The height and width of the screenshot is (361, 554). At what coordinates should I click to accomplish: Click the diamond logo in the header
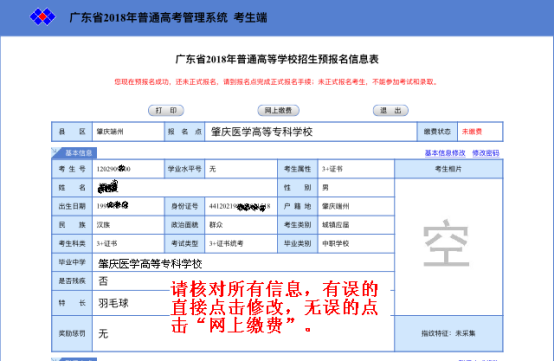[x=42, y=17]
